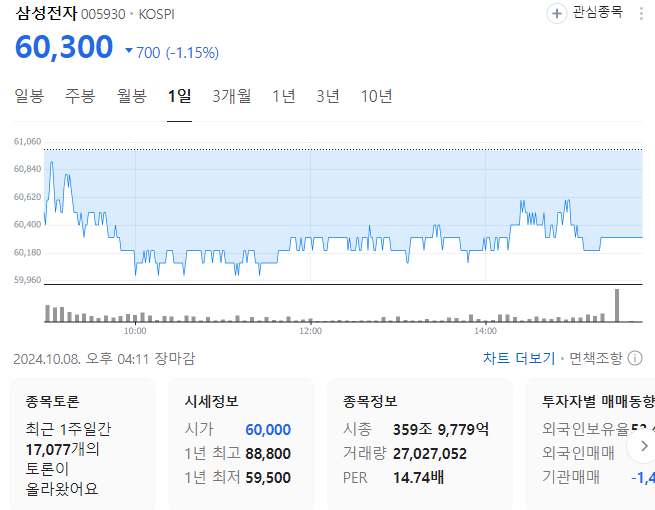Click the change value 700 (-1.15%)
Viewport: 655px width, 510px height.
178,53
